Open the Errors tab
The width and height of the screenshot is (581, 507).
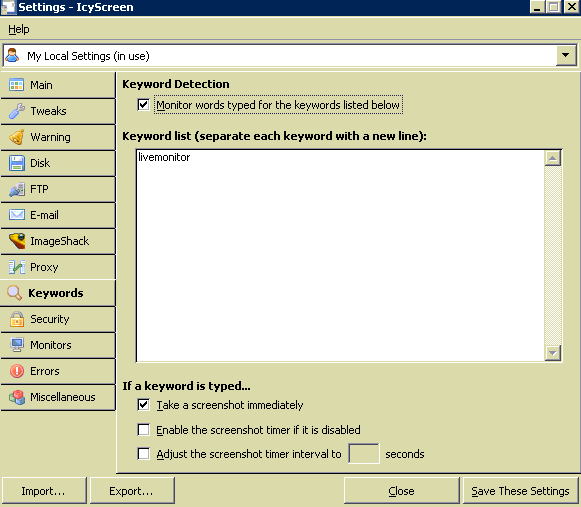58,371
